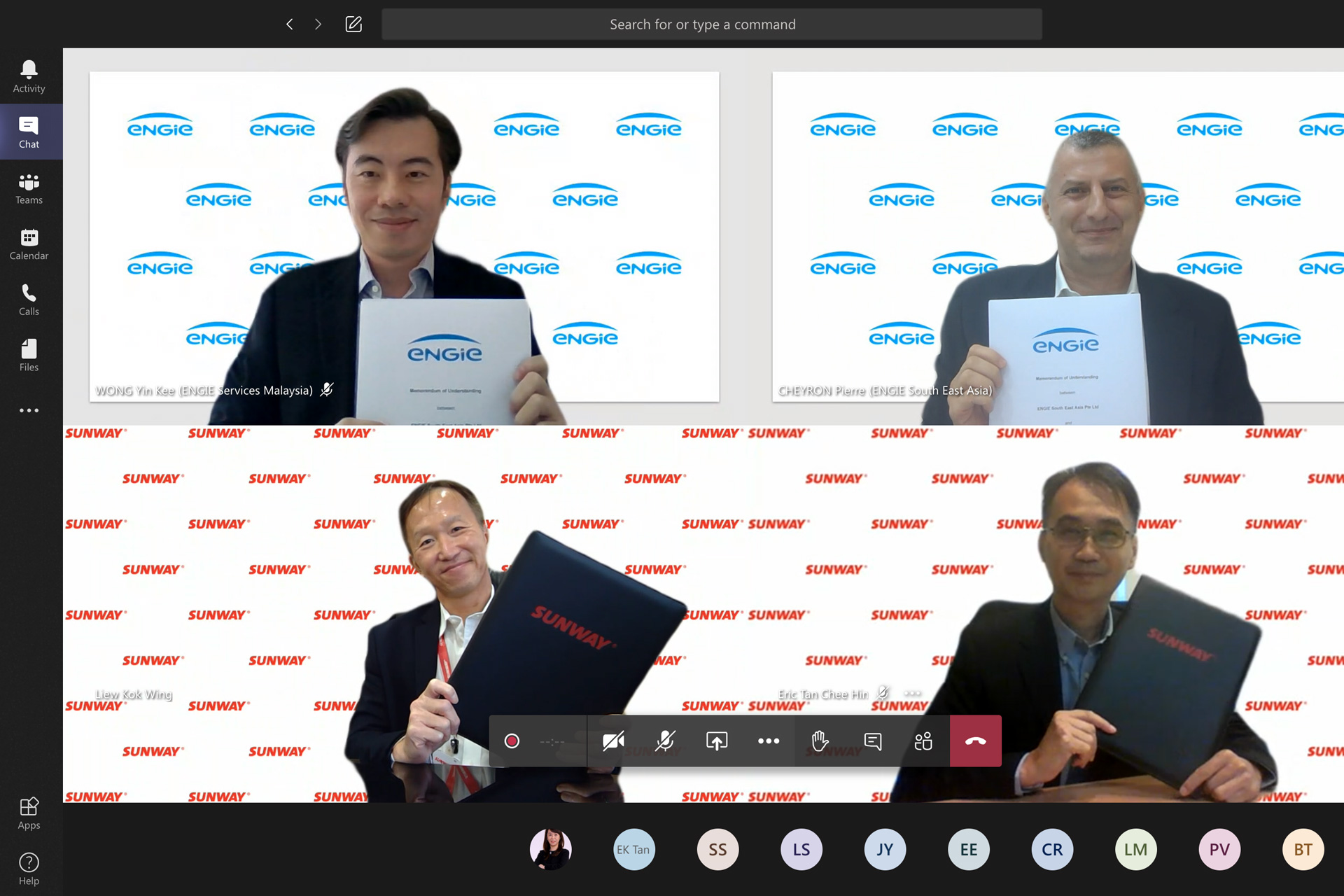Show more apps ellipsis in sidebar
Image resolution: width=1344 pixels, height=896 pixels.
click(x=29, y=410)
